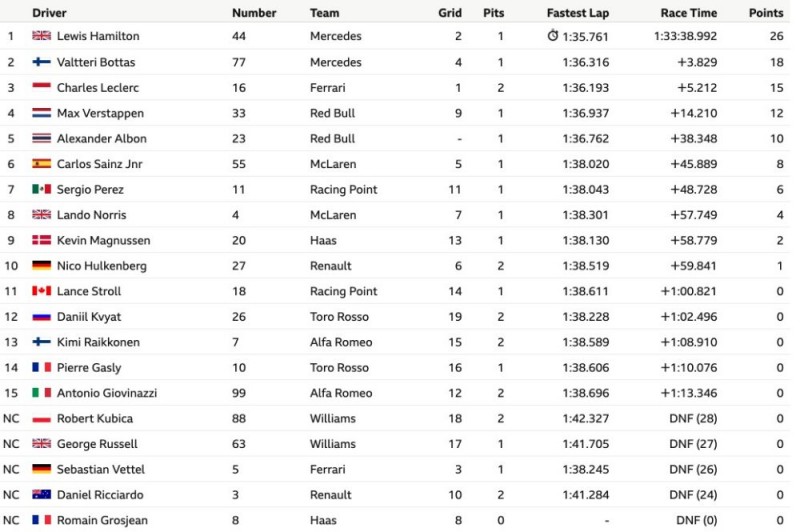
Task: Click the Fastest Lap column header
Action: (578, 13)
